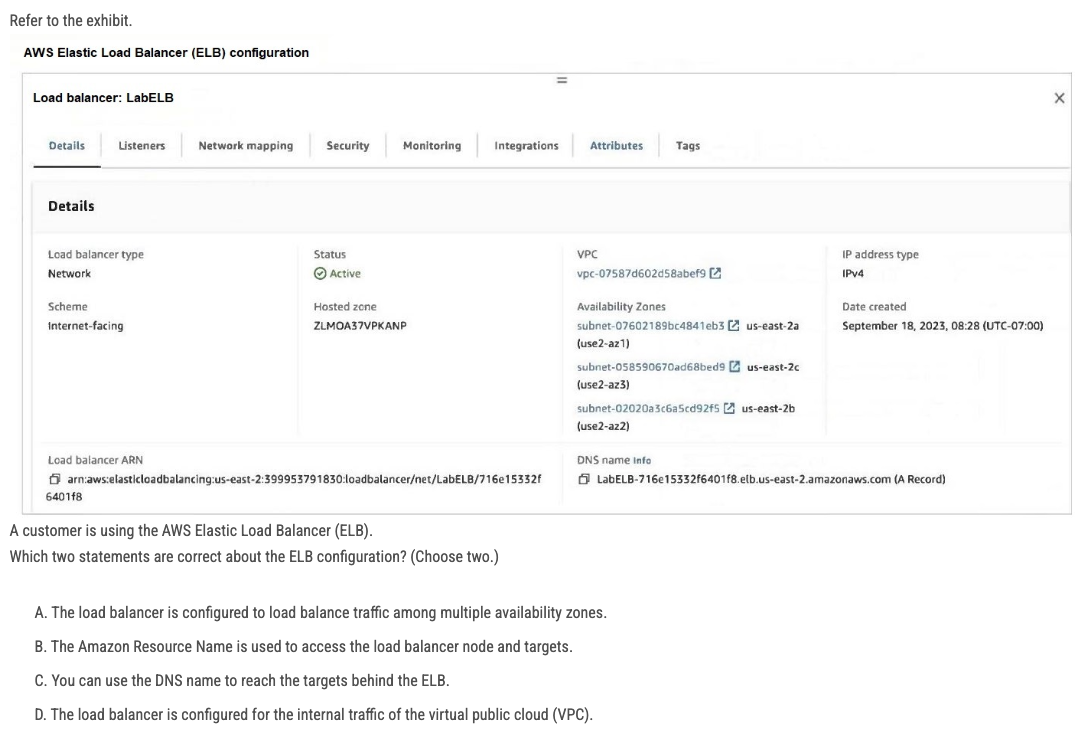Click the panel drag handle at top

[562, 80]
